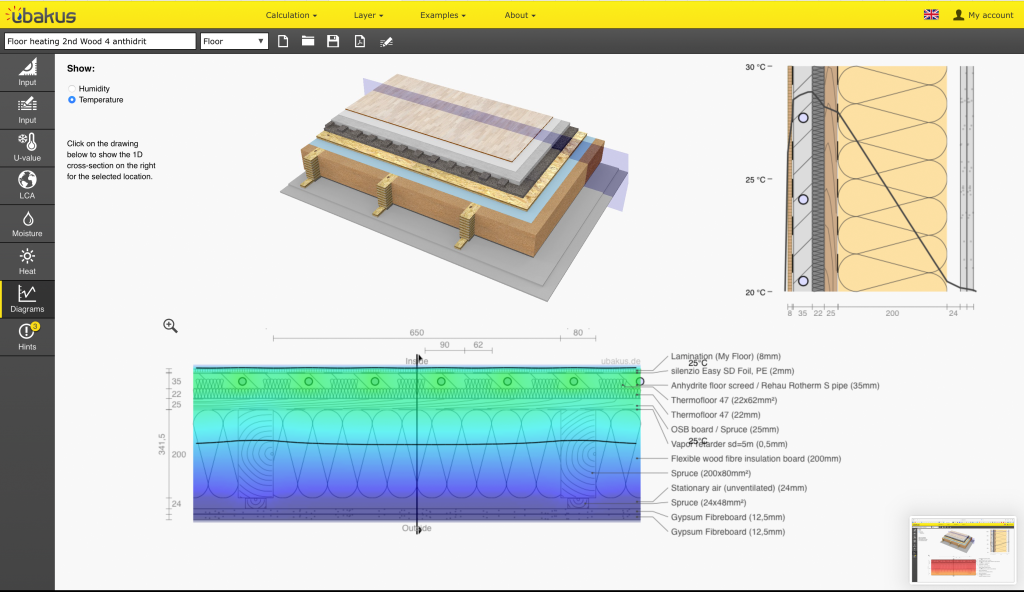Click the magnifier zoom icon above the cross-section
The width and height of the screenshot is (1024, 592).
(x=170, y=325)
